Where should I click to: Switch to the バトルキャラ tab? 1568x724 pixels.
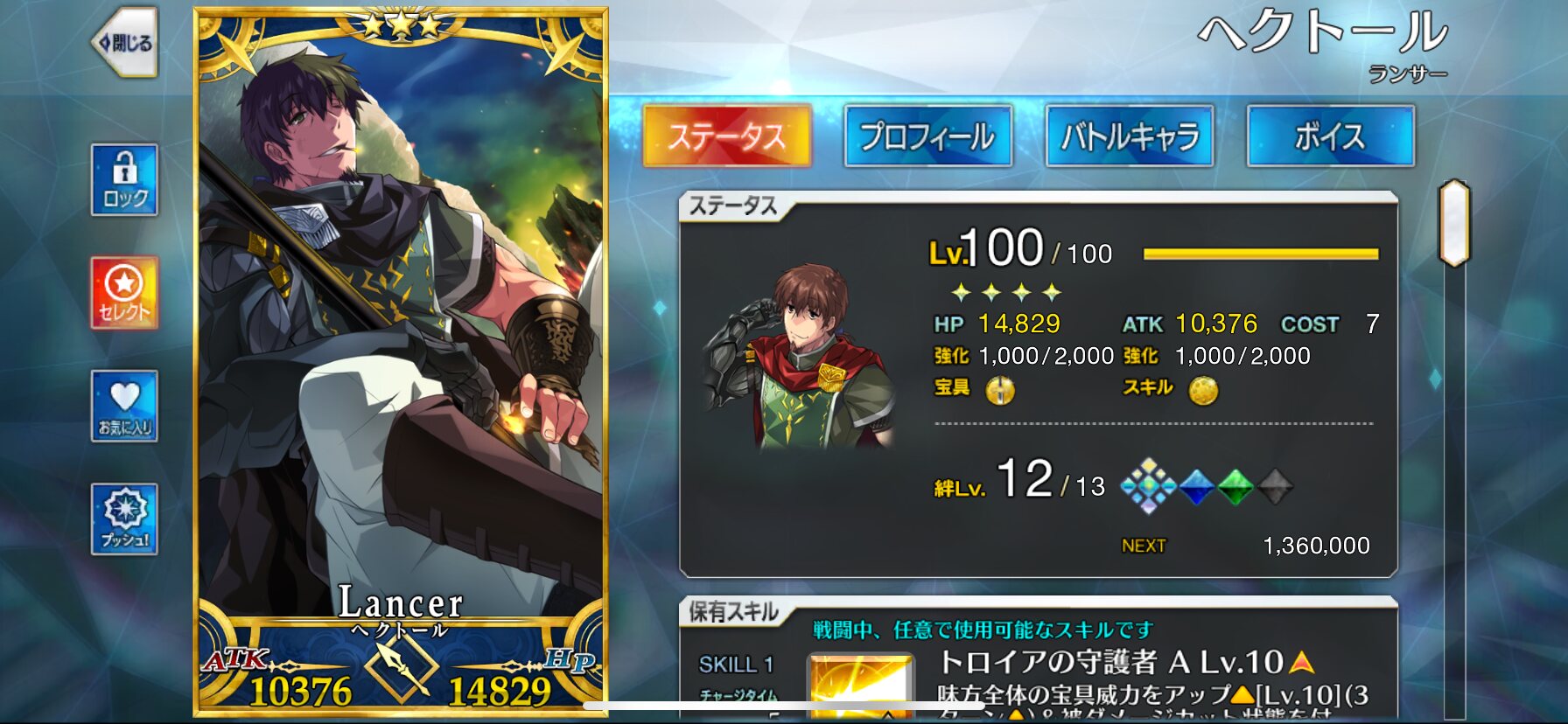pos(1130,136)
